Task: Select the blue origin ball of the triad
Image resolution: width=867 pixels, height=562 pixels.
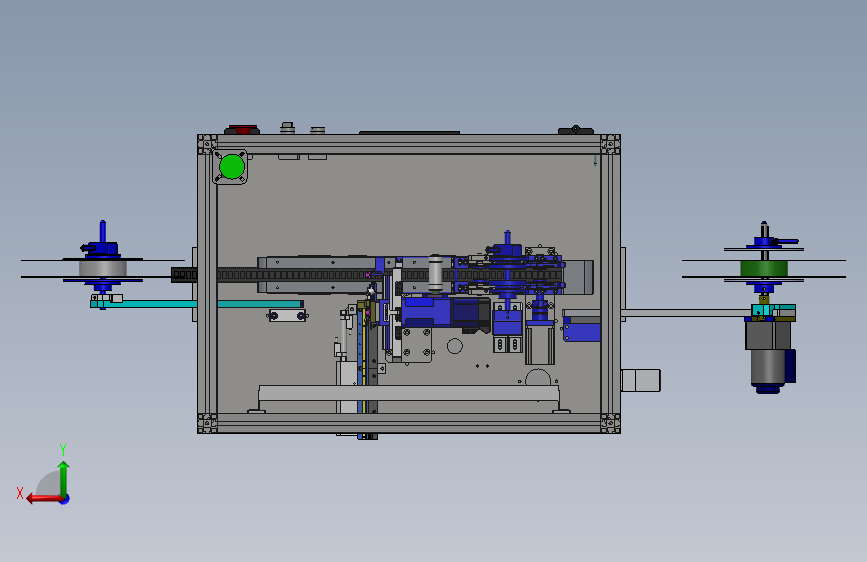Action: pyautogui.click(x=65, y=499)
